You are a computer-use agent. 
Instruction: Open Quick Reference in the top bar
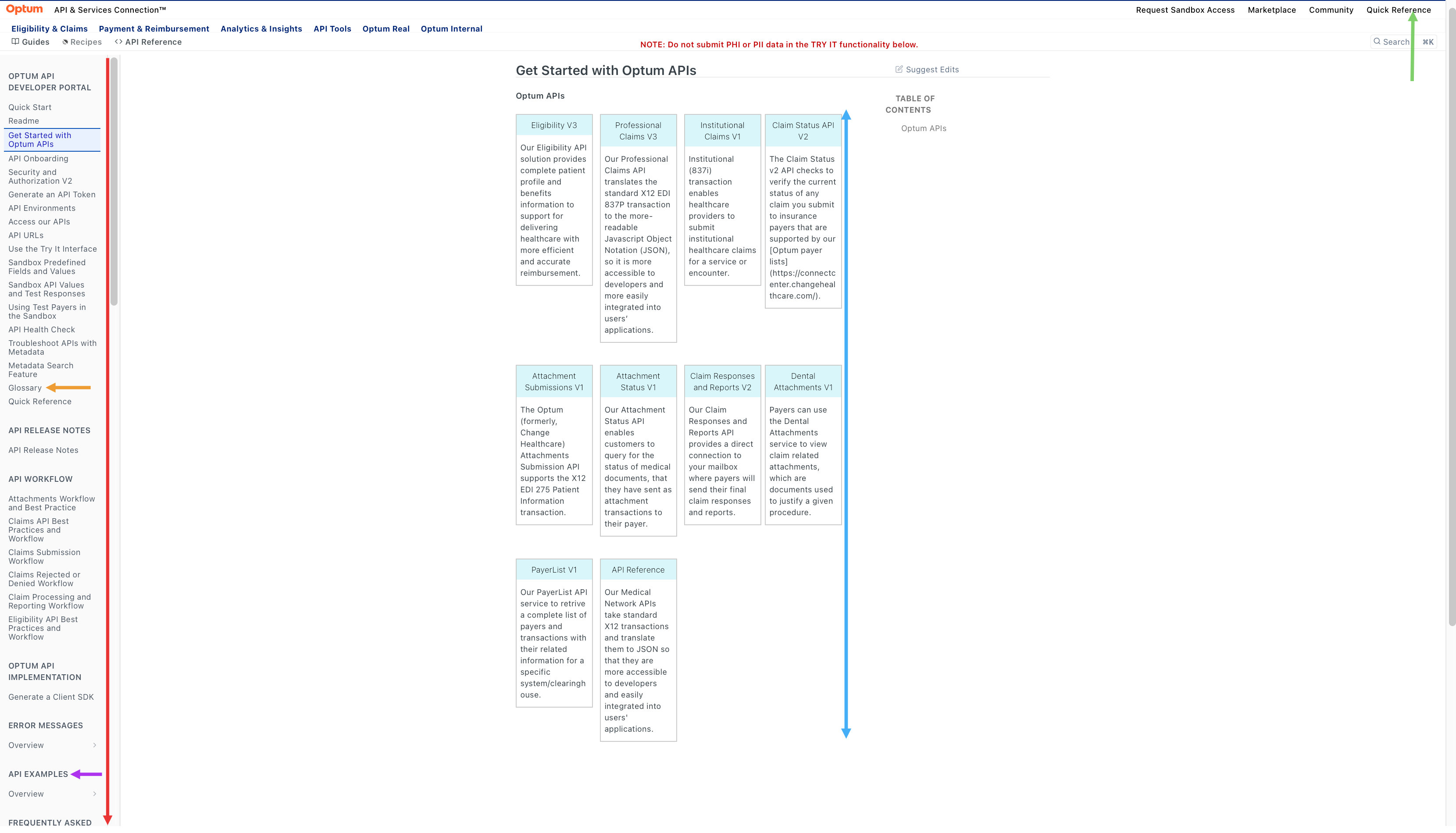click(x=1399, y=10)
